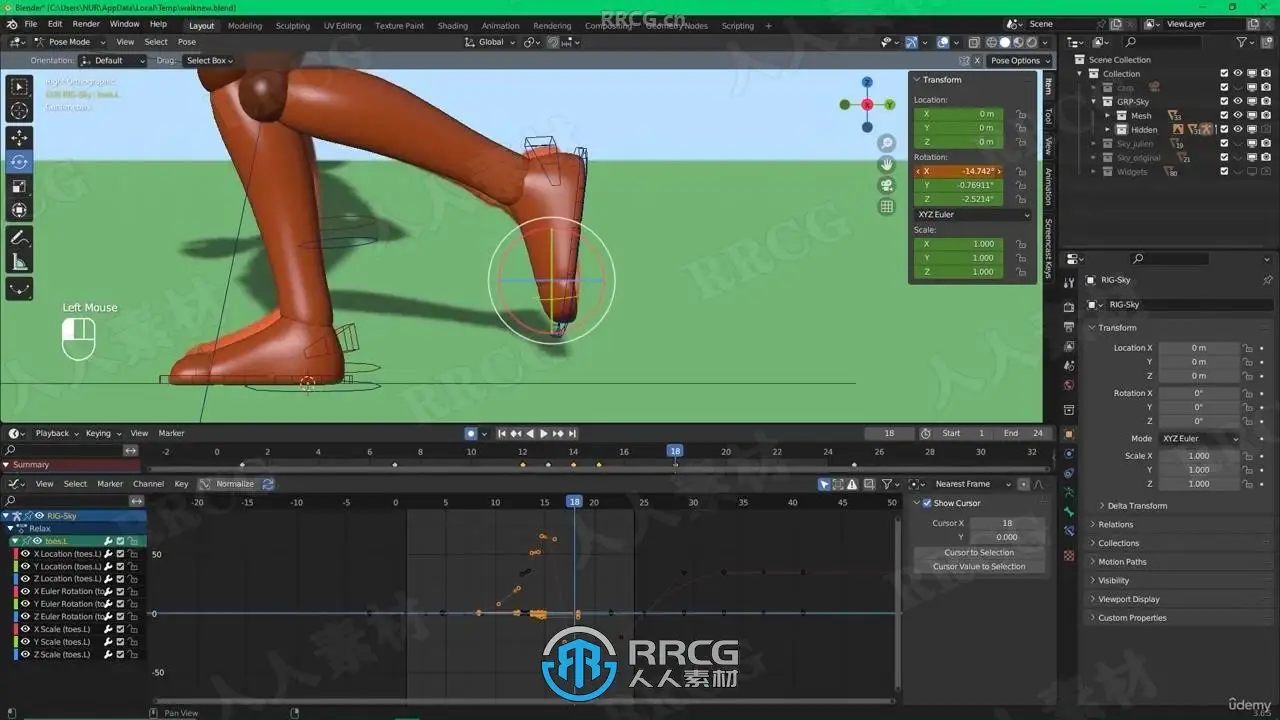Open the Global transform orientation dropdown
This screenshot has width=1280, height=720.
(x=490, y=42)
